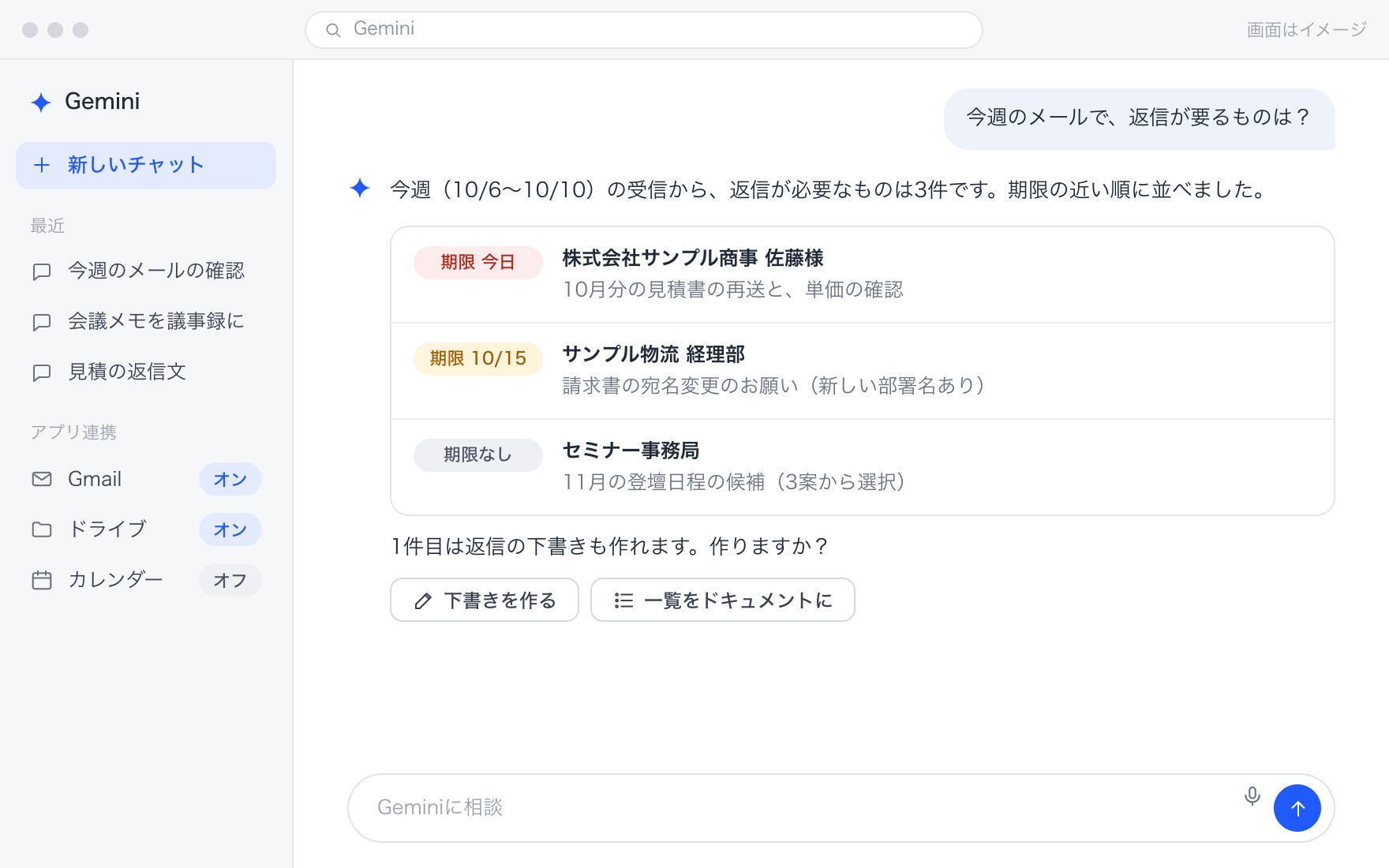Click the カレンダー calendar icon
The width and height of the screenshot is (1389, 868).
click(42, 580)
